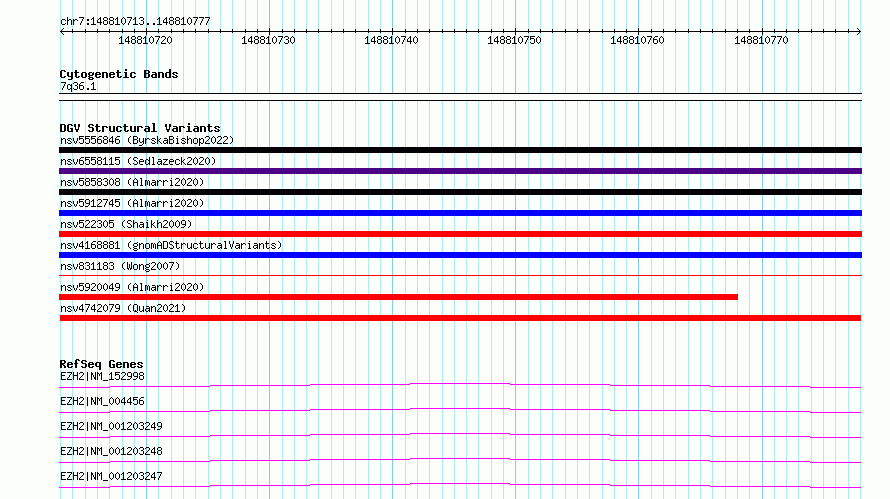Screen dimensions: 890x499
Task: Open transcript label EZH2|NM_004456
Action: tap(102, 401)
